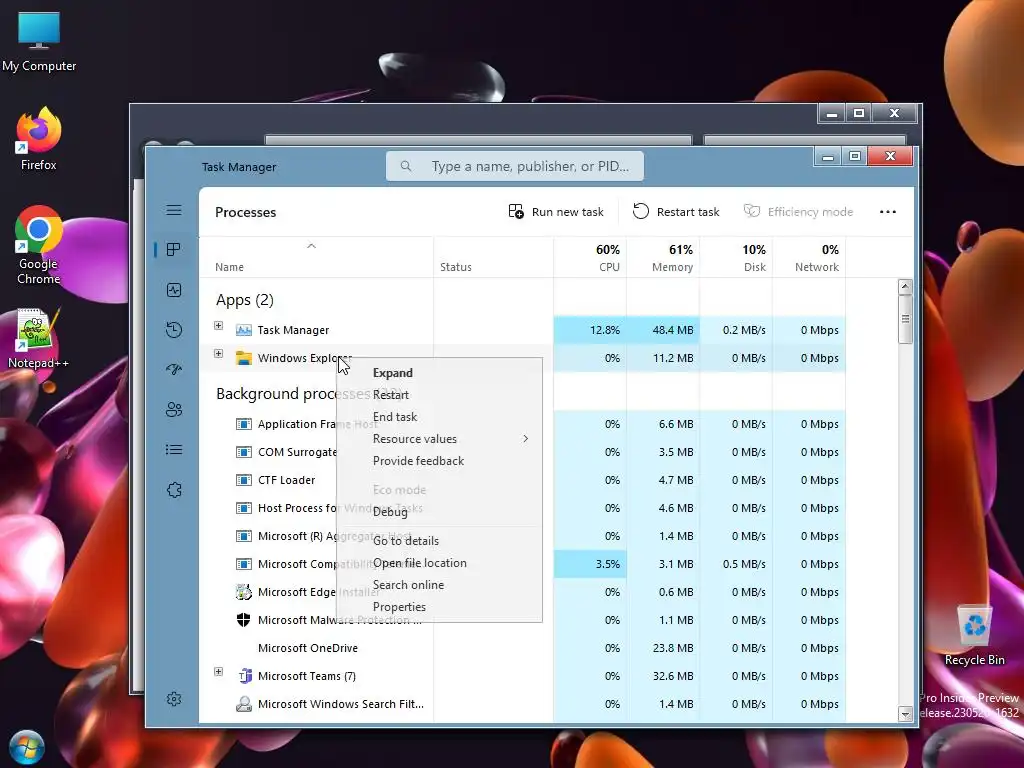Click the Efficiency mode button

click(798, 212)
